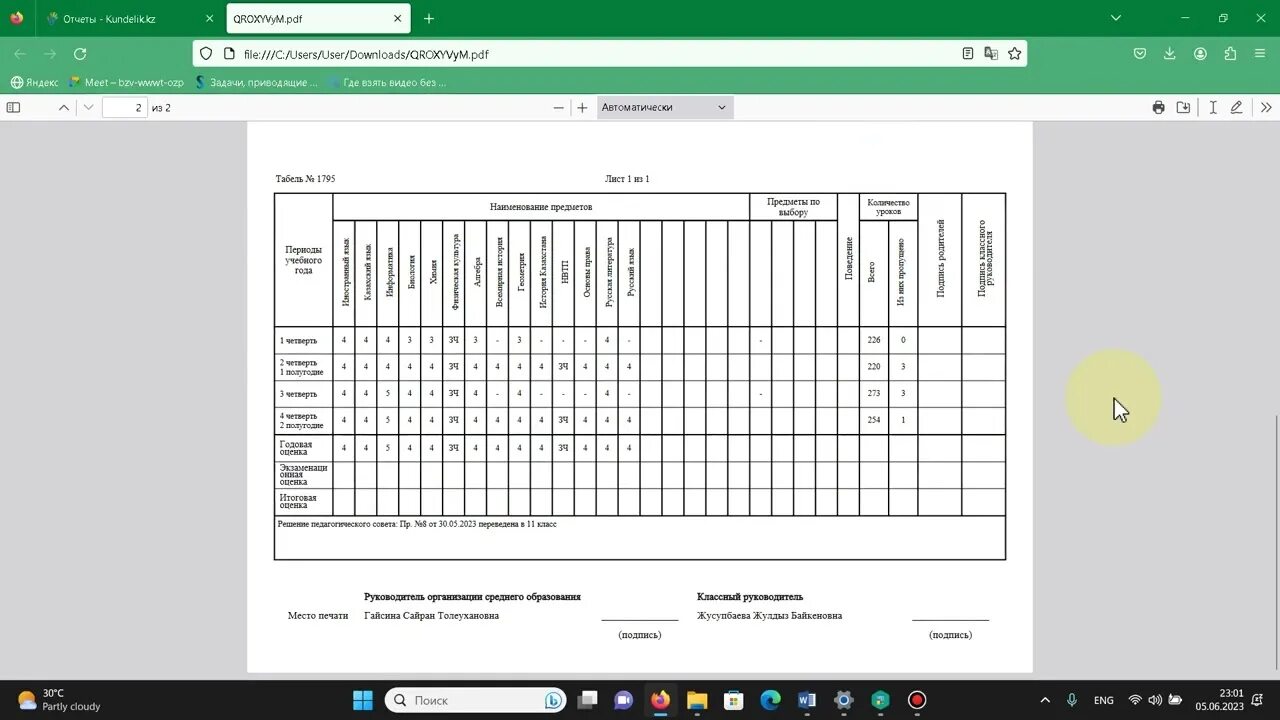The image size is (1280, 720).
Task: Print the PDF document
Action: pos(1158,107)
